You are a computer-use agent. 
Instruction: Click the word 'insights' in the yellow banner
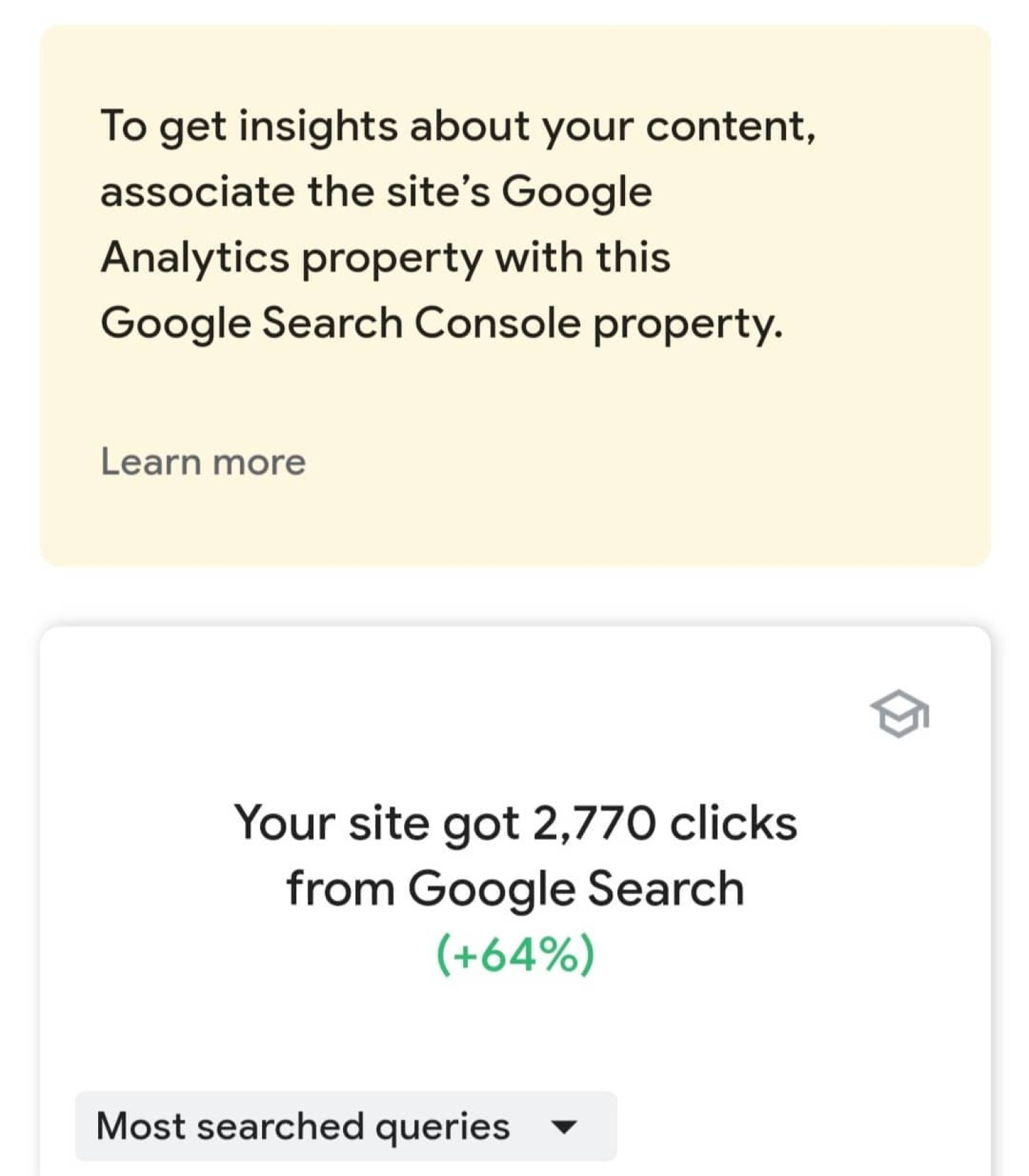[x=318, y=126]
